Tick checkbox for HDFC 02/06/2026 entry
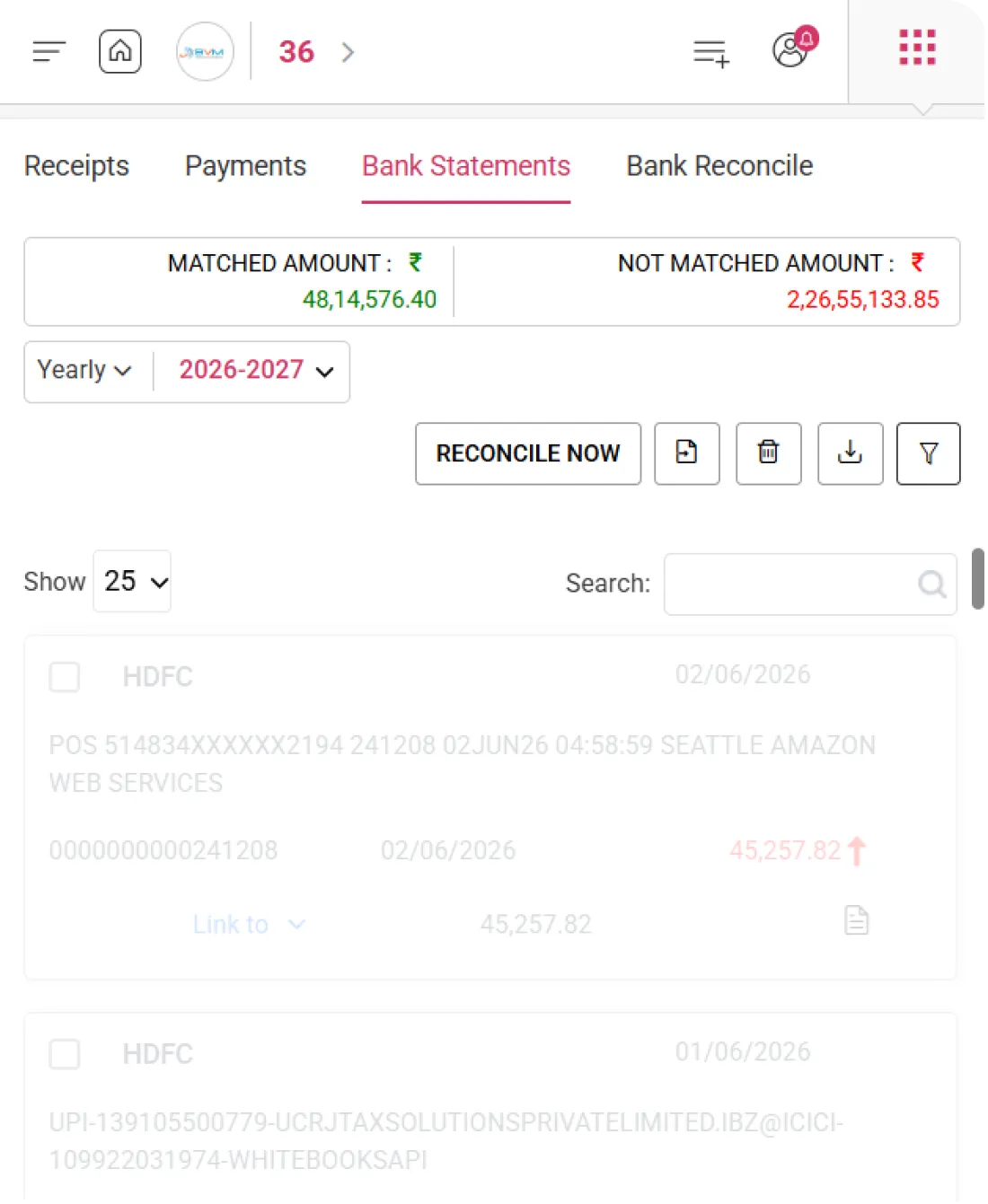988x1204 pixels. point(65,677)
